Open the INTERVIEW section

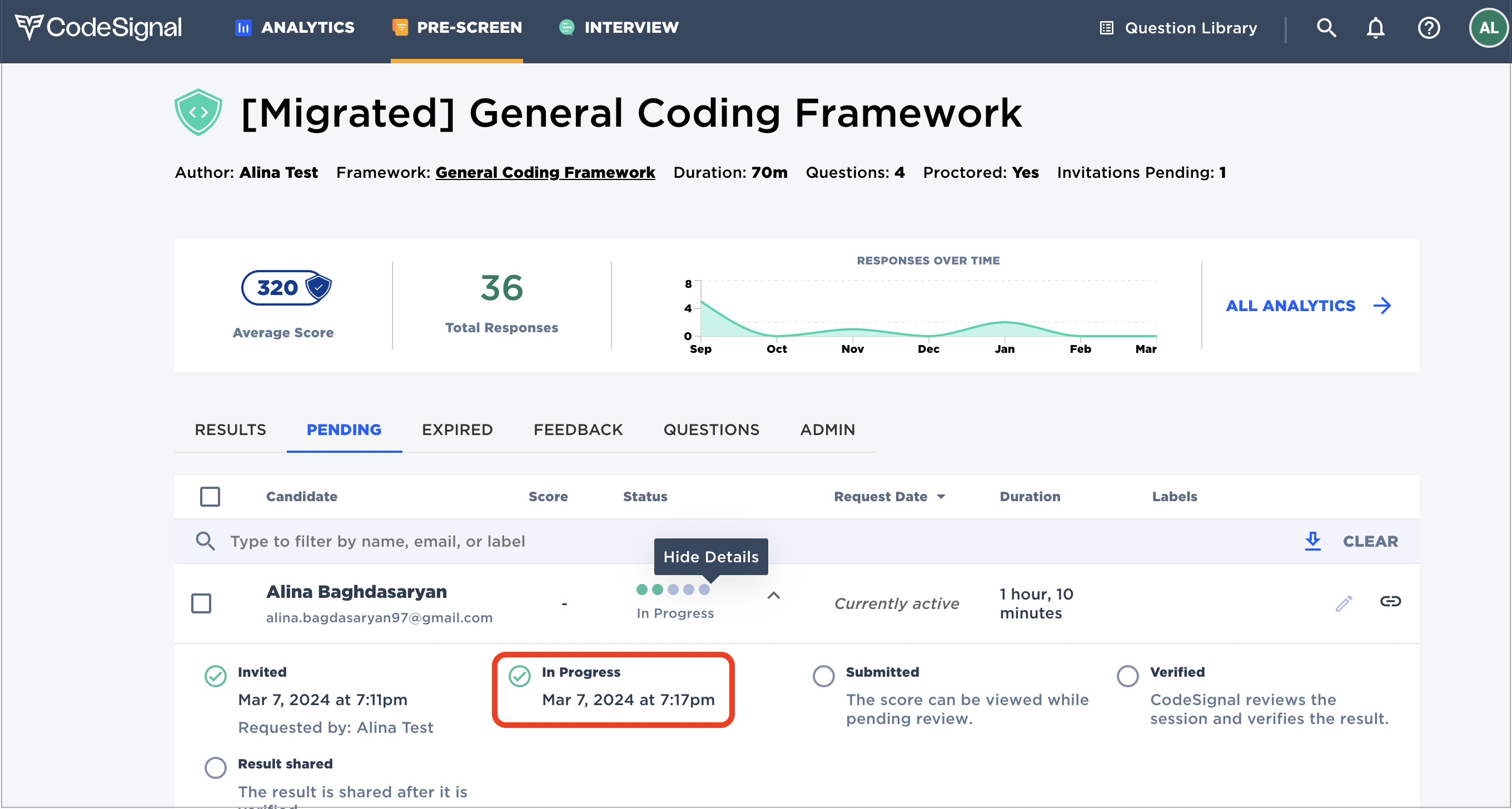click(618, 27)
